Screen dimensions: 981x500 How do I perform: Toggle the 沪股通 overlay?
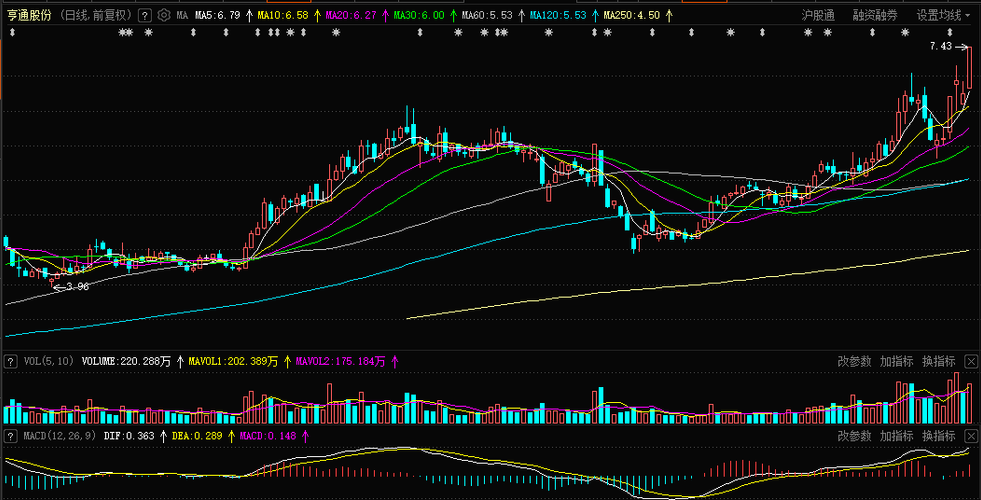(818, 15)
